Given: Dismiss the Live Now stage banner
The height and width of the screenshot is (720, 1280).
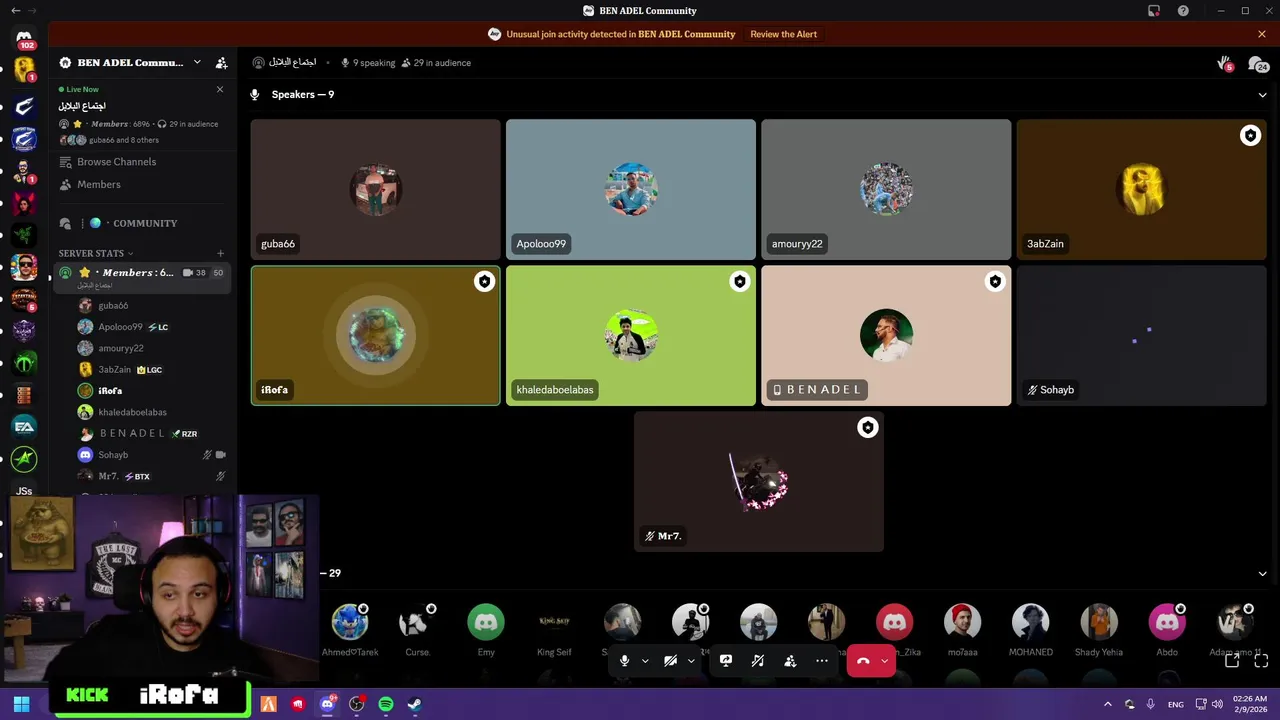Looking at the screenshot, I should coord(220,89).
